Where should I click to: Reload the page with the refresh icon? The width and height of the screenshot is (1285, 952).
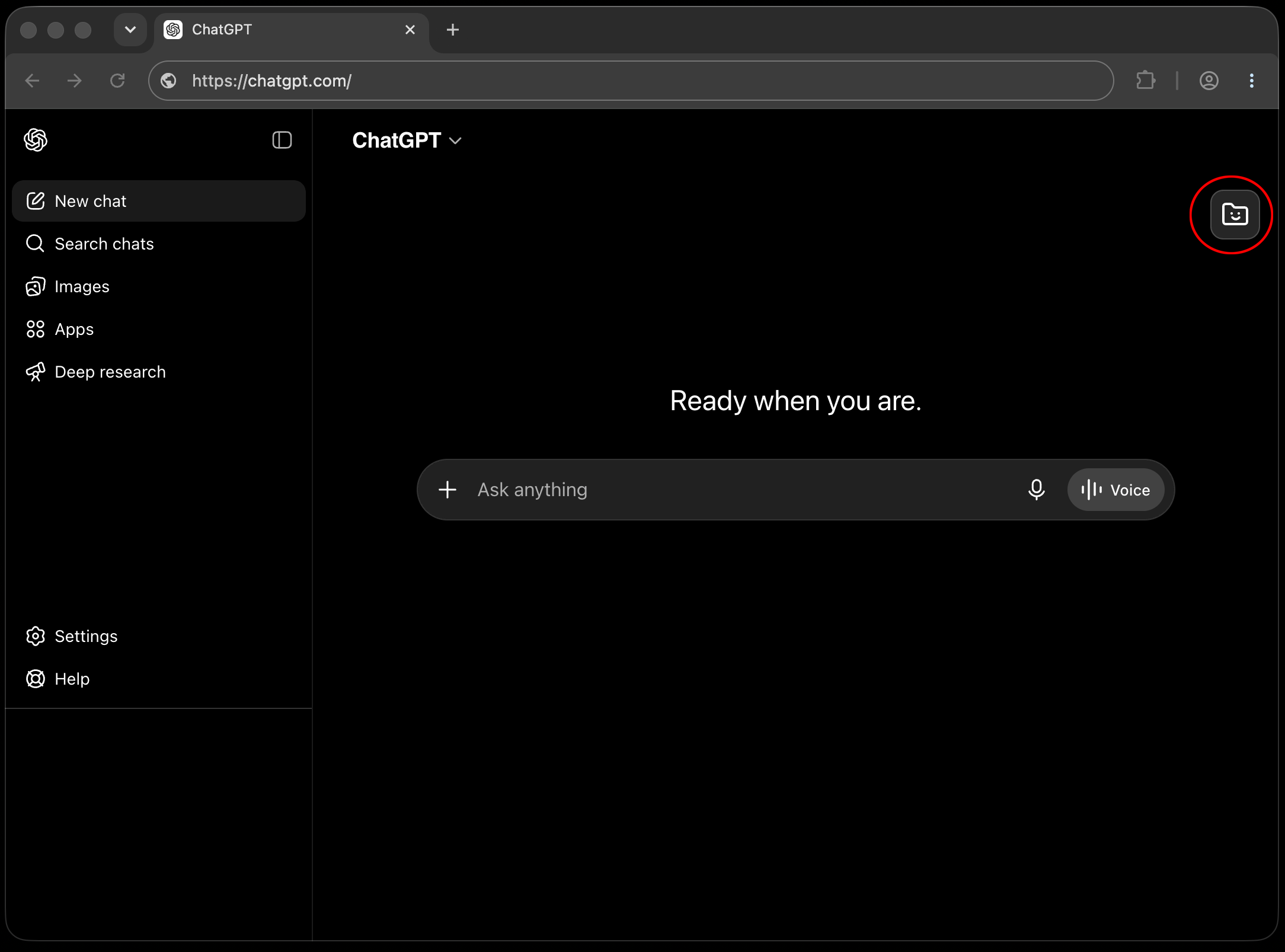tap(117, 81)
